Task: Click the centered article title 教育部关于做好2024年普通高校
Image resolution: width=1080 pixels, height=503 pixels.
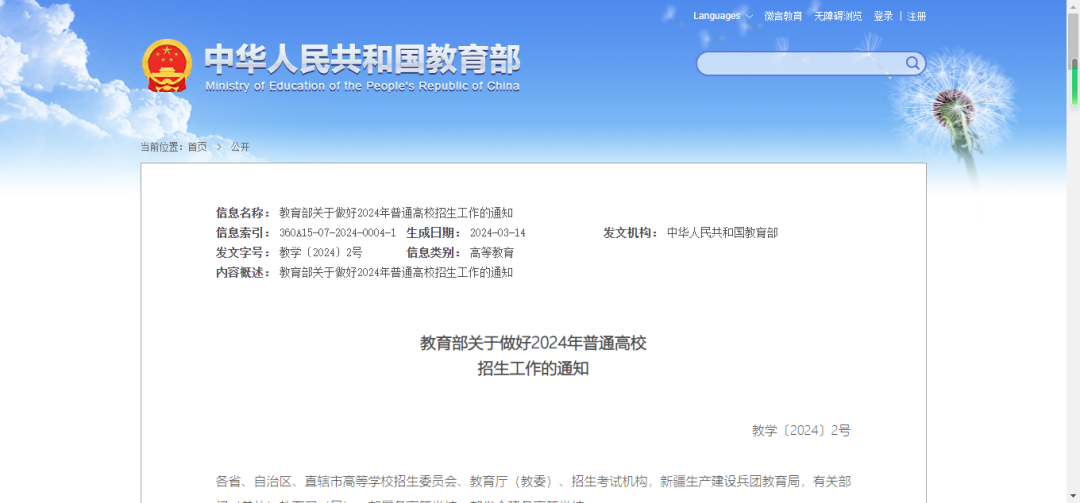Action: click(534, 343)
